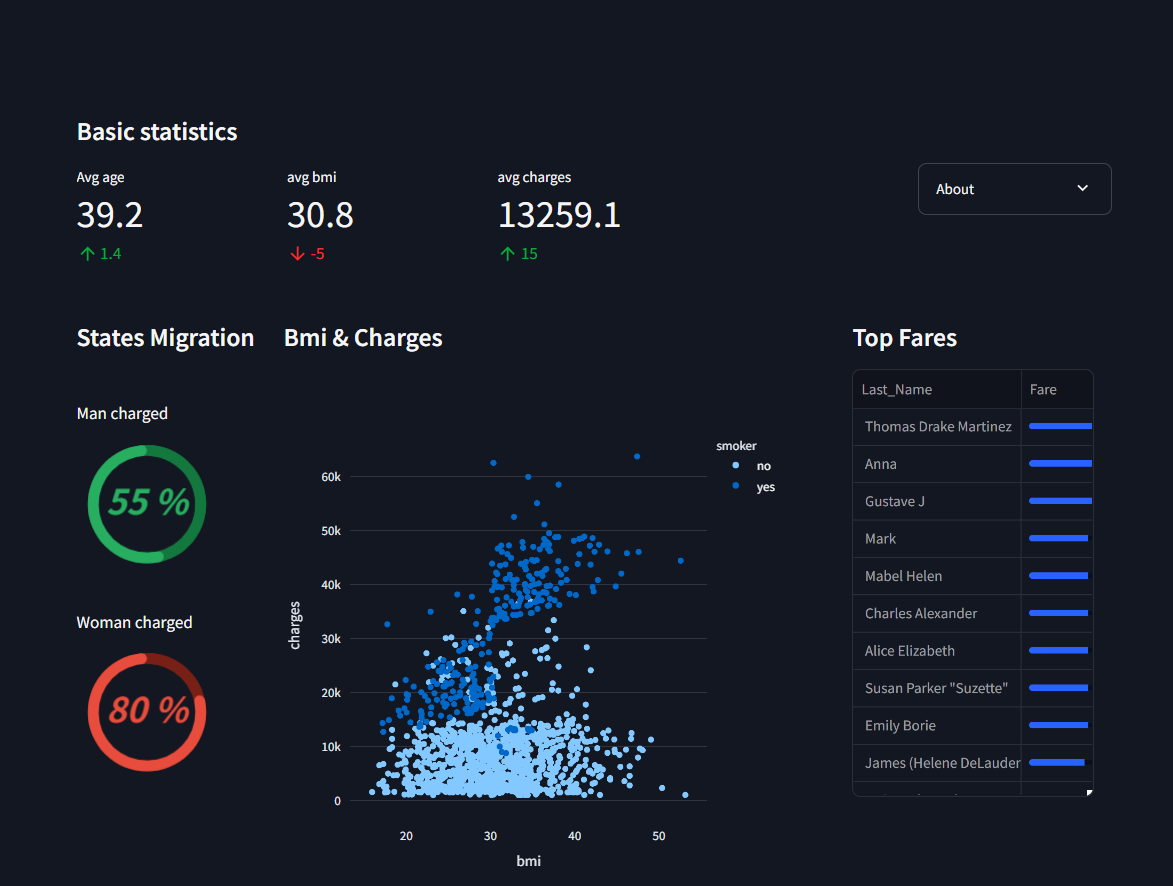The image size is (1173, 886).
Task: Click the green up arrow delta 15
Action: pos(518,254)
